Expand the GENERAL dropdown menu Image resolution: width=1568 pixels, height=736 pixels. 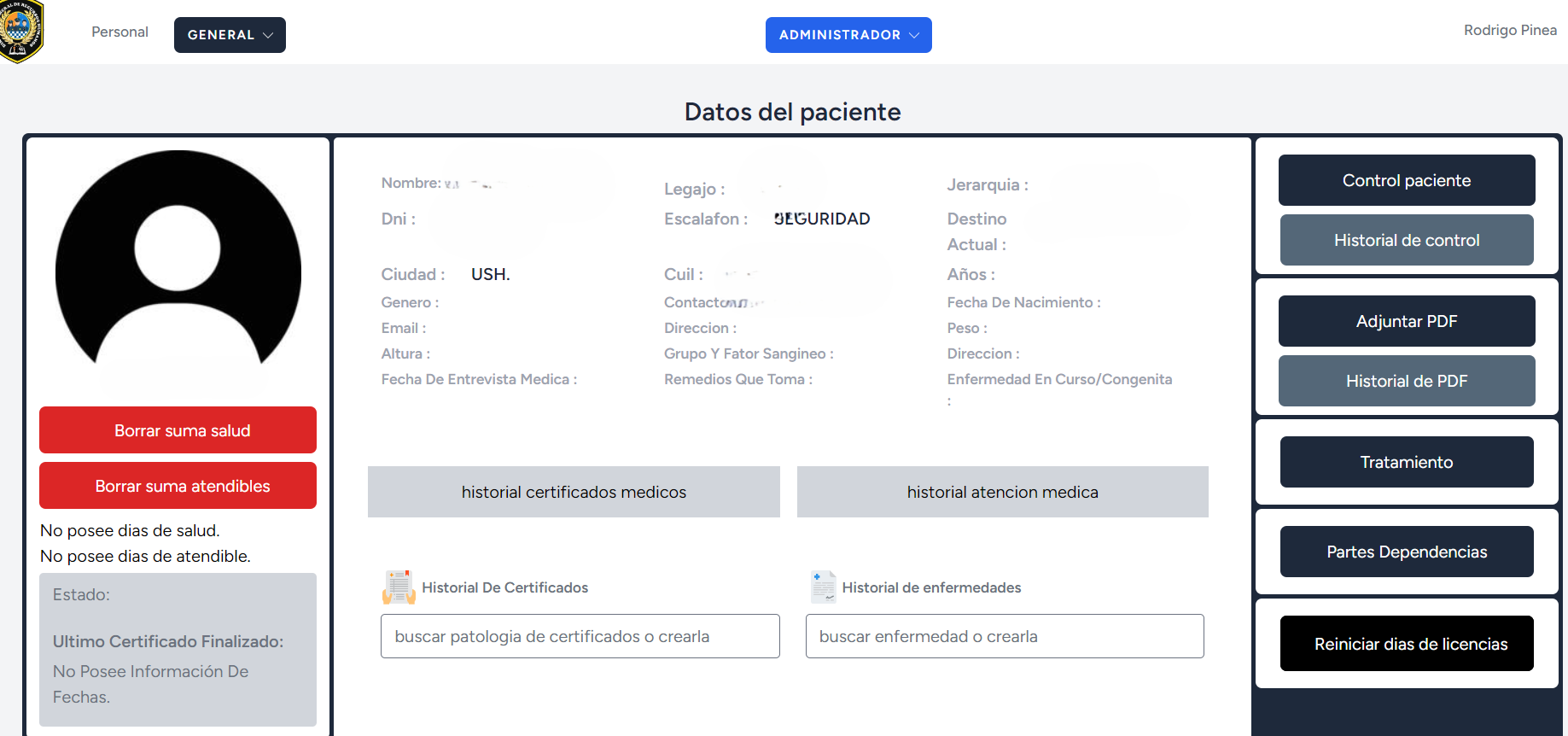(x=230, y=35)
